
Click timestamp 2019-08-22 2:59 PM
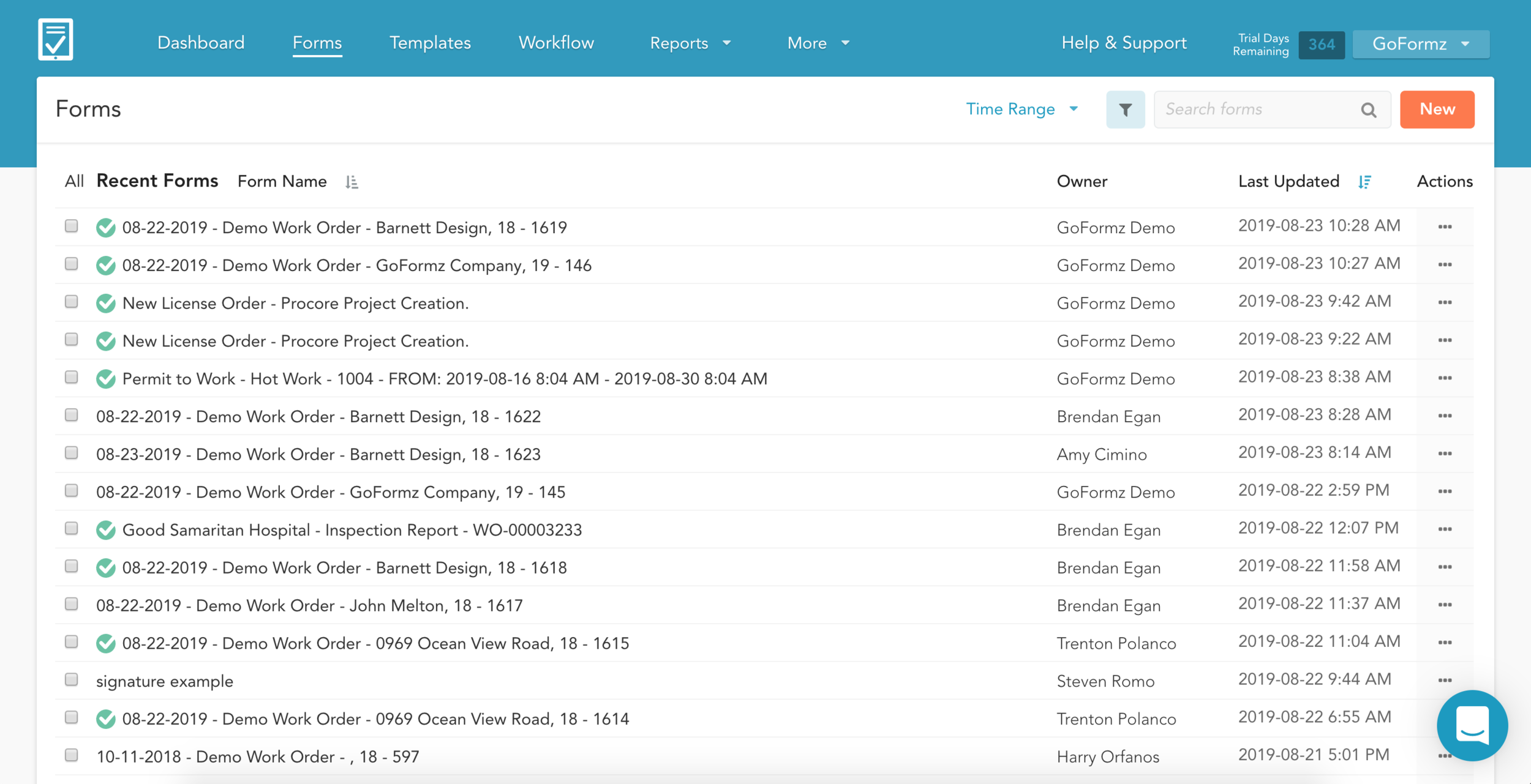click(1314, 491)
